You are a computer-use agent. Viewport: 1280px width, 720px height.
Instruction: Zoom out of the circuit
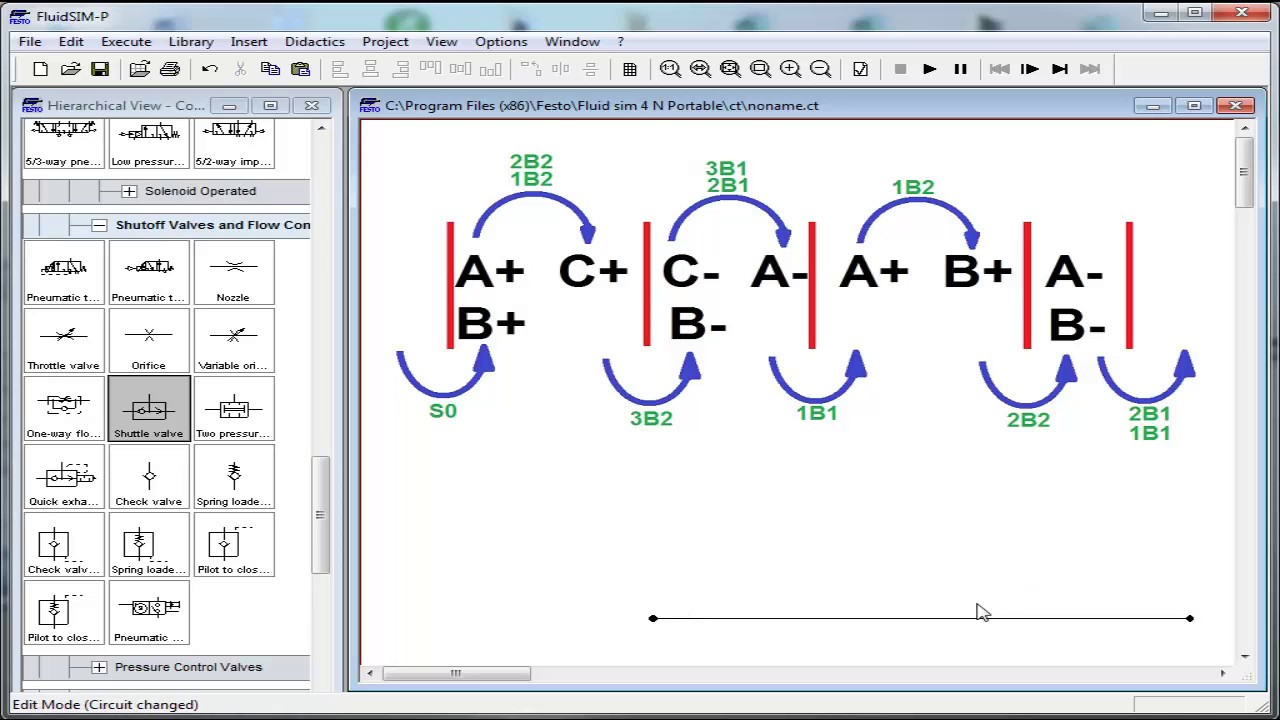tap(820, 69)
